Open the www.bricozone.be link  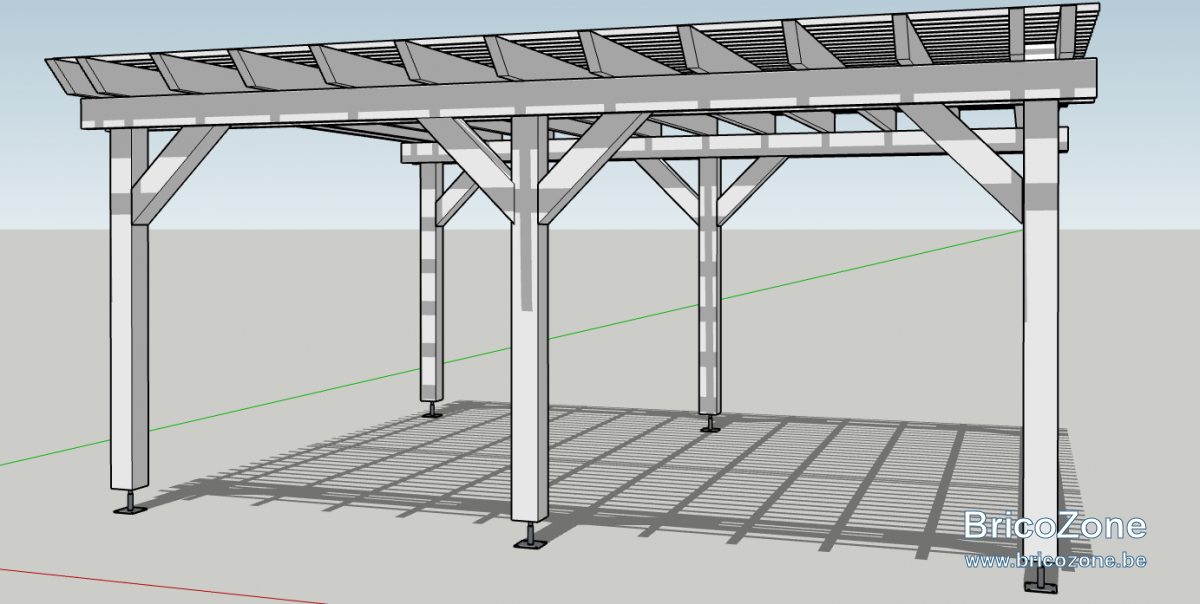point(1055,560)
